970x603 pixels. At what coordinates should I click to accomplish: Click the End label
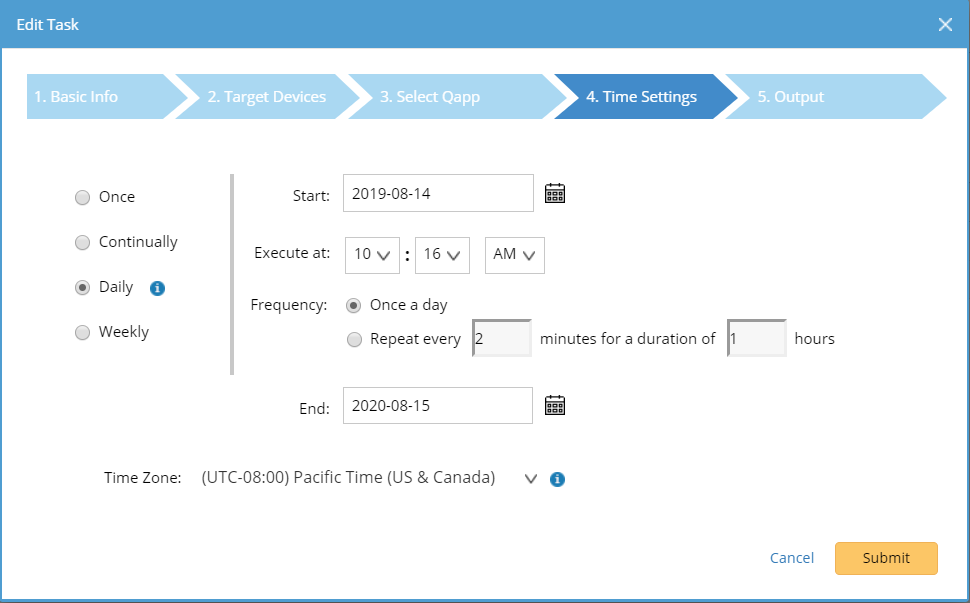click(314, 409)
